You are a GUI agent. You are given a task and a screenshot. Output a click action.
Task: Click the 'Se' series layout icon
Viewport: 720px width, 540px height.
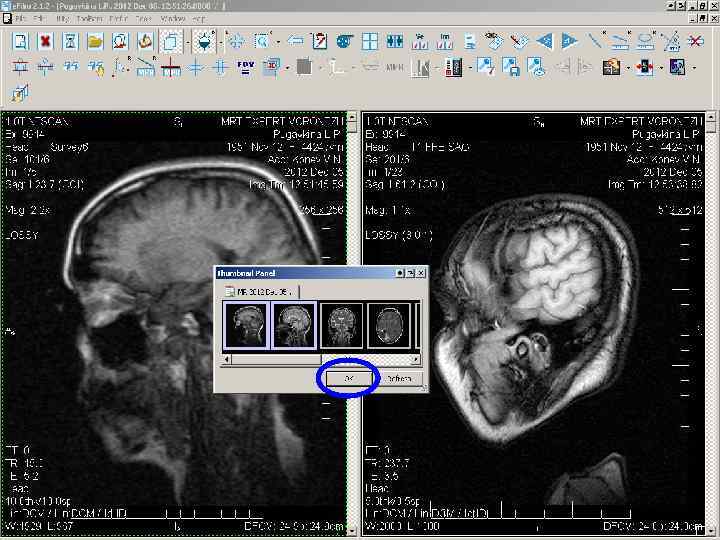(x=420, y=41)
